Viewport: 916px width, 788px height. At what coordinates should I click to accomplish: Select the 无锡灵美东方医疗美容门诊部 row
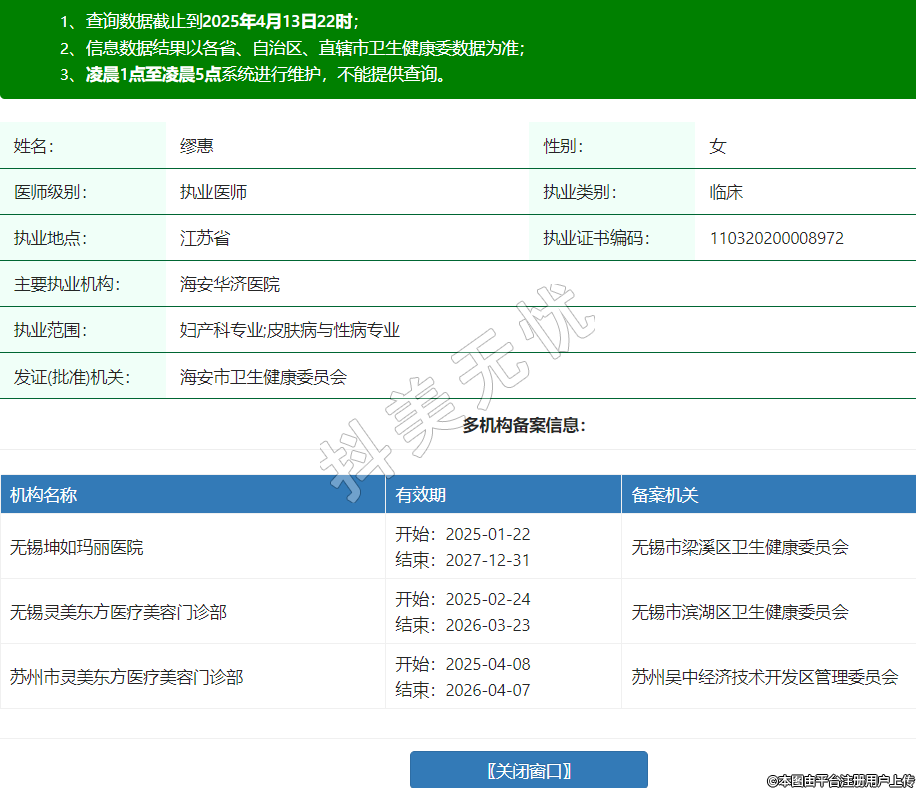pyautogui.click(x=118, y=611)
